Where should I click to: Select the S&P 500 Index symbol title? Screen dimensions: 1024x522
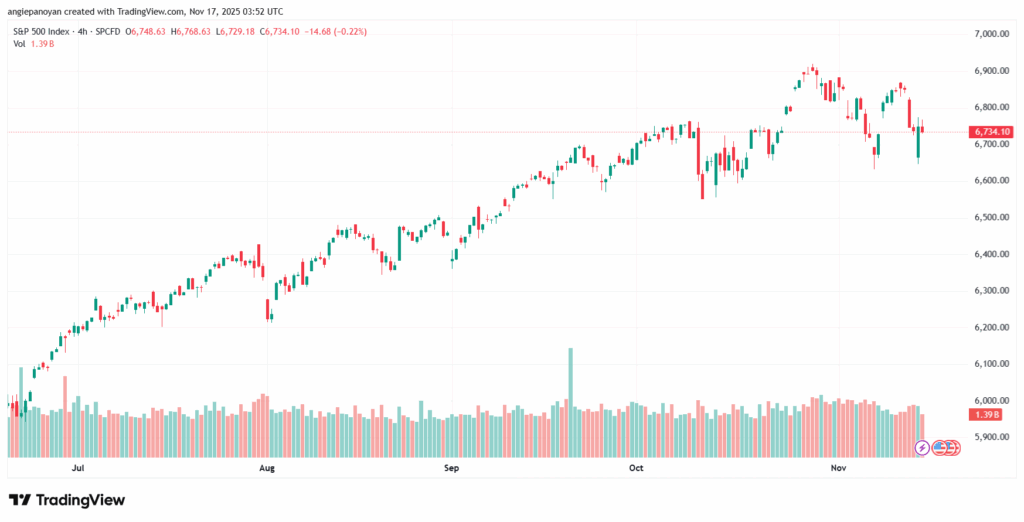pyautogui.click(x=41, y=32)
